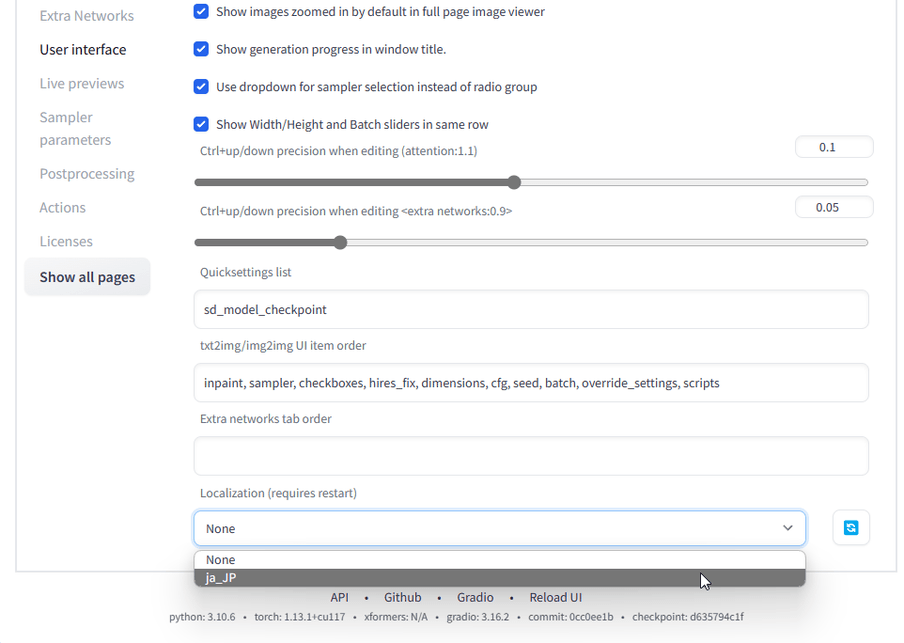Screen dimensions: 904x643
Task: Follow the Github footer link
Action: (x=402, y=597)
